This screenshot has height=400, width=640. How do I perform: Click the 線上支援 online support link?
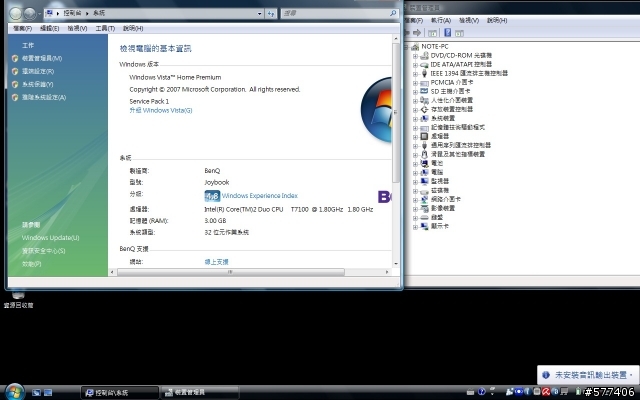coord(216,262)
